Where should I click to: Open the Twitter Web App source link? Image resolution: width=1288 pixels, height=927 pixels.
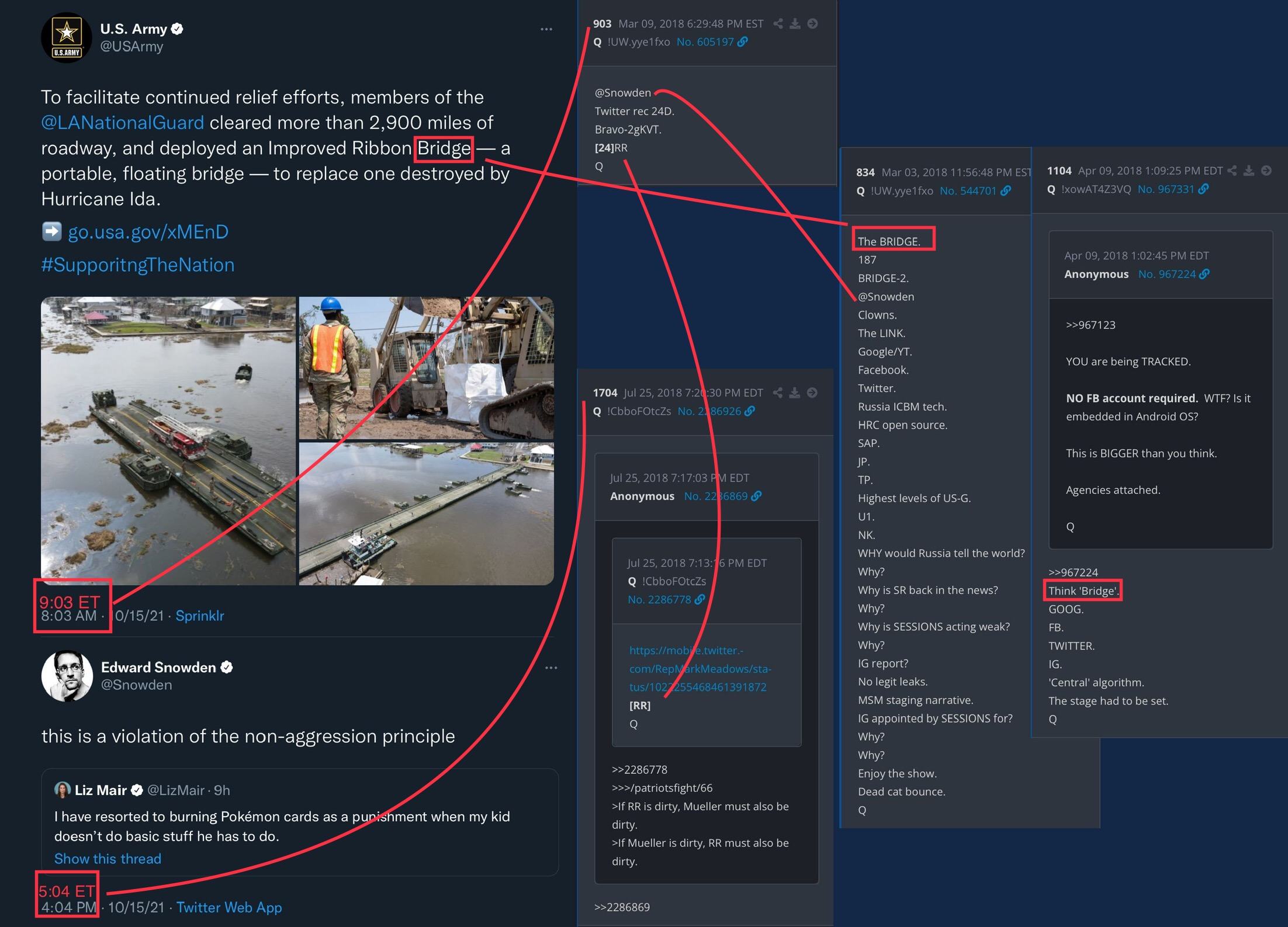pyautogui.click(x=229, y=907)
